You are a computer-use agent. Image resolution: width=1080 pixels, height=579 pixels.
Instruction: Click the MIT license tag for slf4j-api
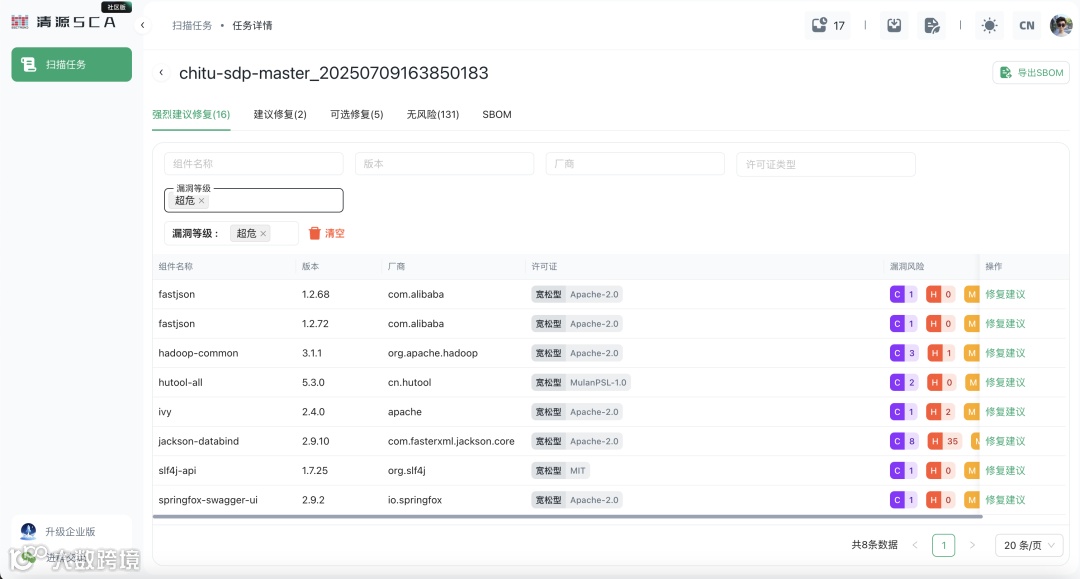[x=561, y=470]
